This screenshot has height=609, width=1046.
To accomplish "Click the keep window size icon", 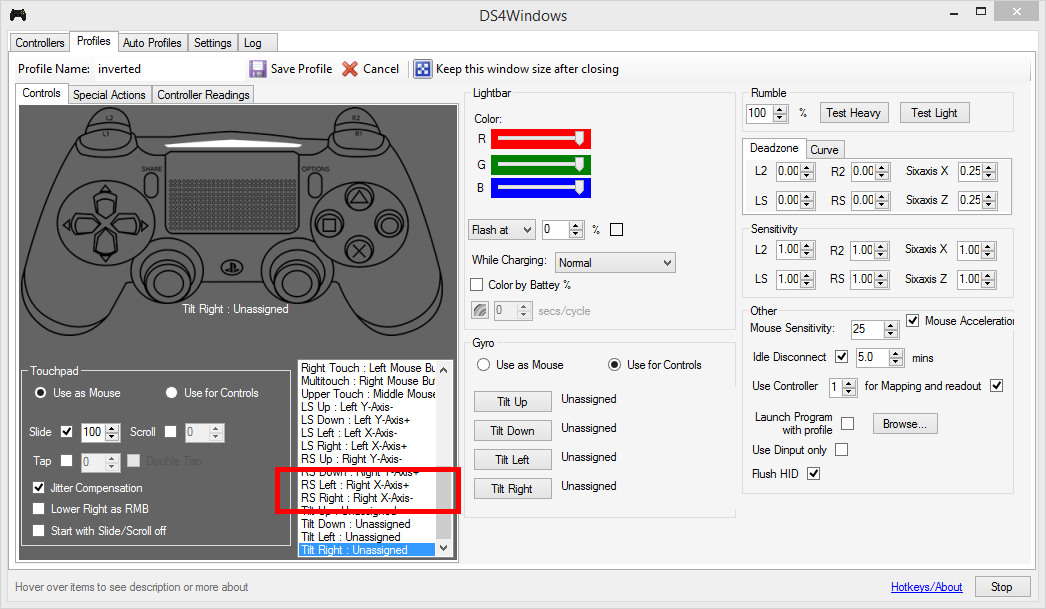I will coord(422,69).
